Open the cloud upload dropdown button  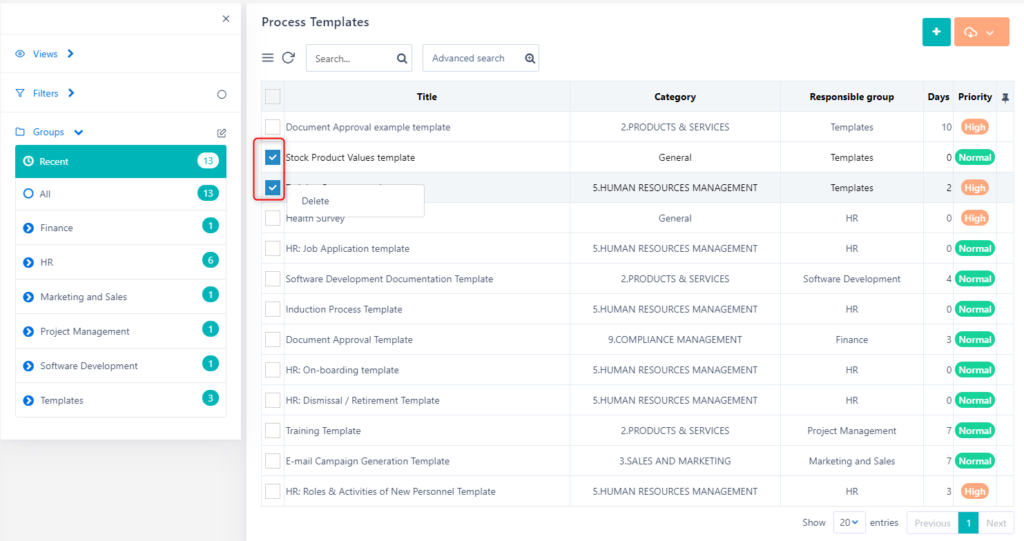click(x=982, y=32)
